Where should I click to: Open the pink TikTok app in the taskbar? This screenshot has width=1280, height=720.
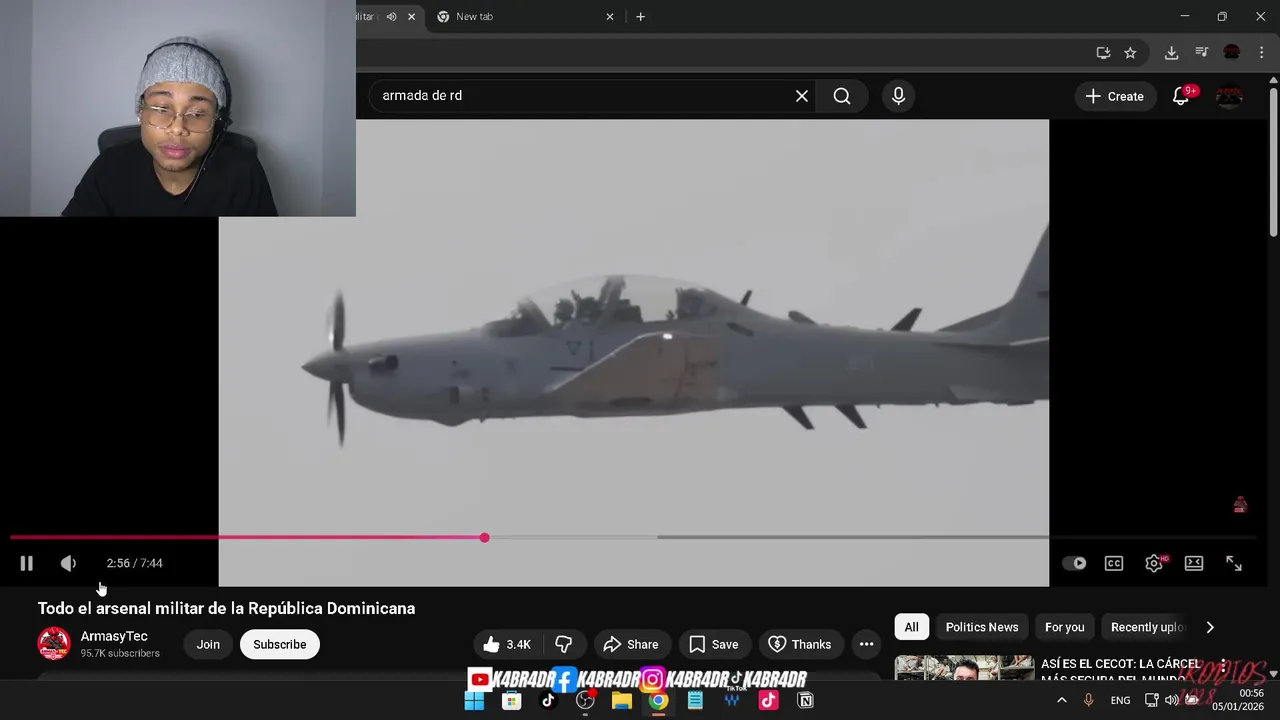(x=768, y=701)
